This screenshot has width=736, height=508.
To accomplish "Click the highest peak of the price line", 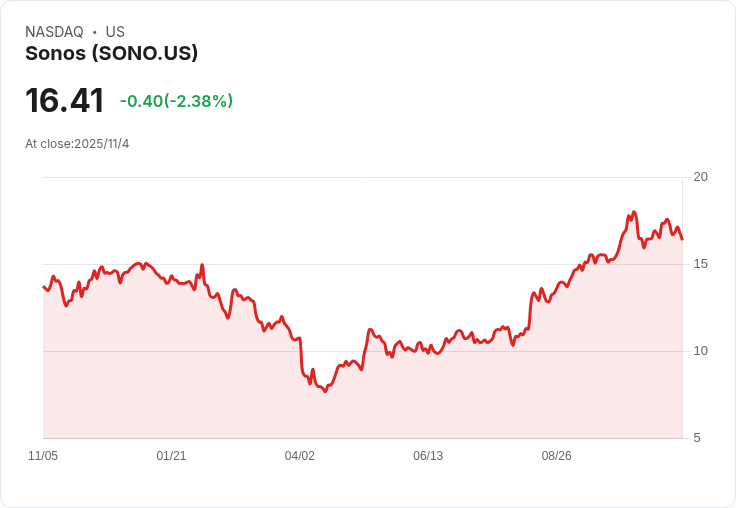I will click(x=634, y=212).
